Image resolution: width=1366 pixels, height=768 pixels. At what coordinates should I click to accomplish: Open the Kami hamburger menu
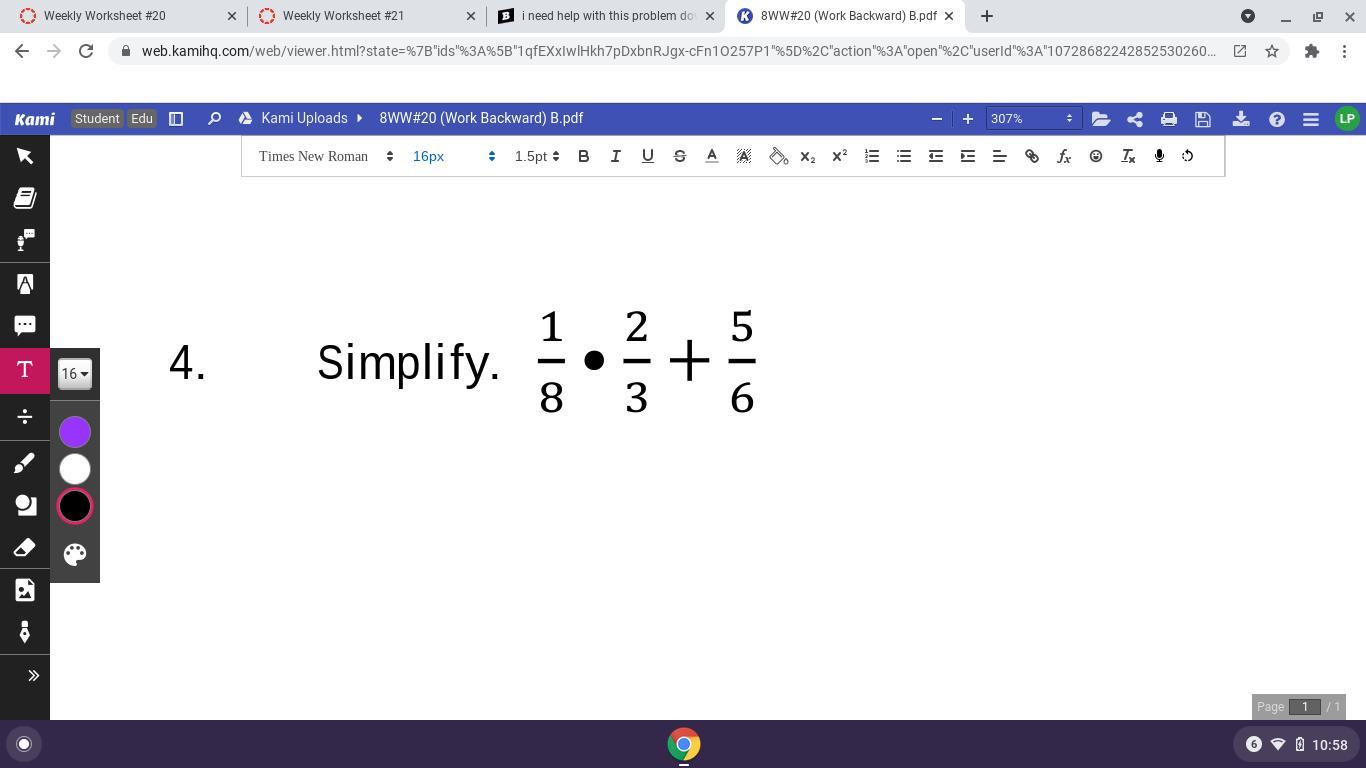tap(1310, 119)
